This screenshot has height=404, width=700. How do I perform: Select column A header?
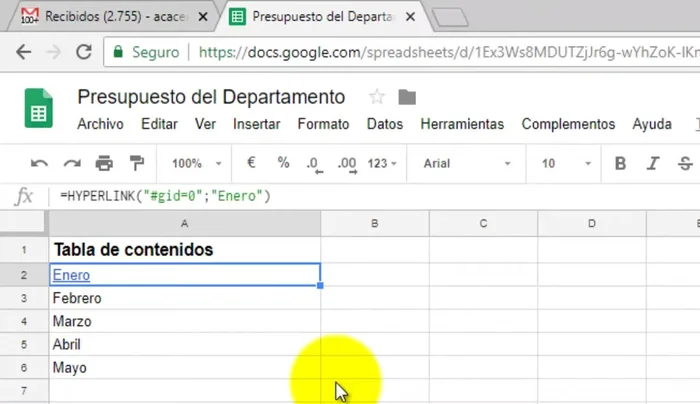(x=184, y=224)
